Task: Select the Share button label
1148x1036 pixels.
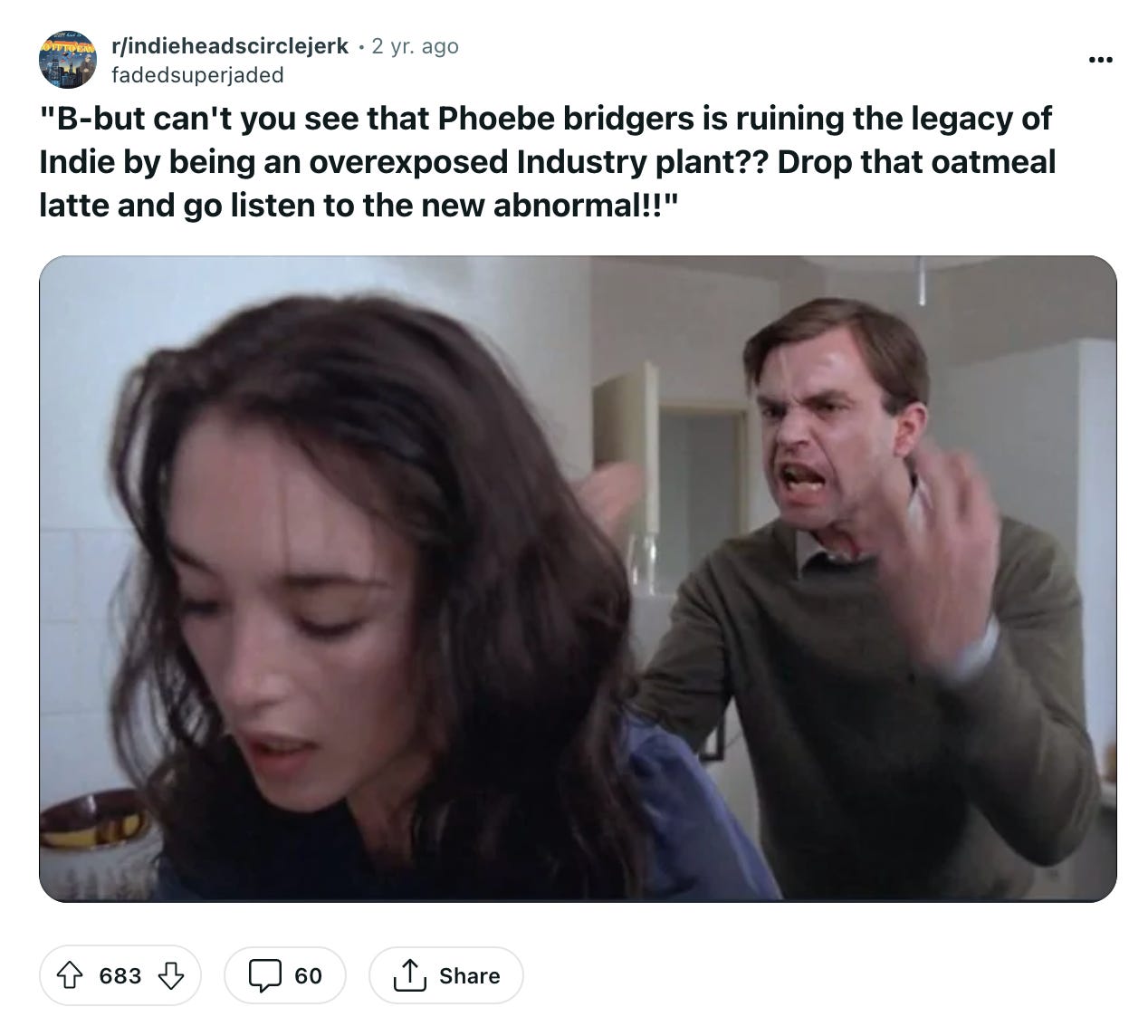Action: point(469,975)
